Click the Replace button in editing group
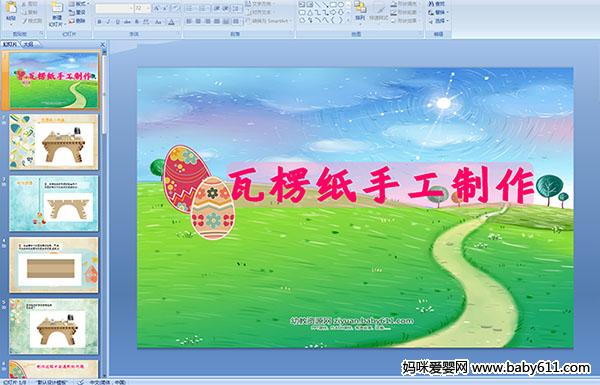This screenshot has width=600, height=385. tap(437, 12)
